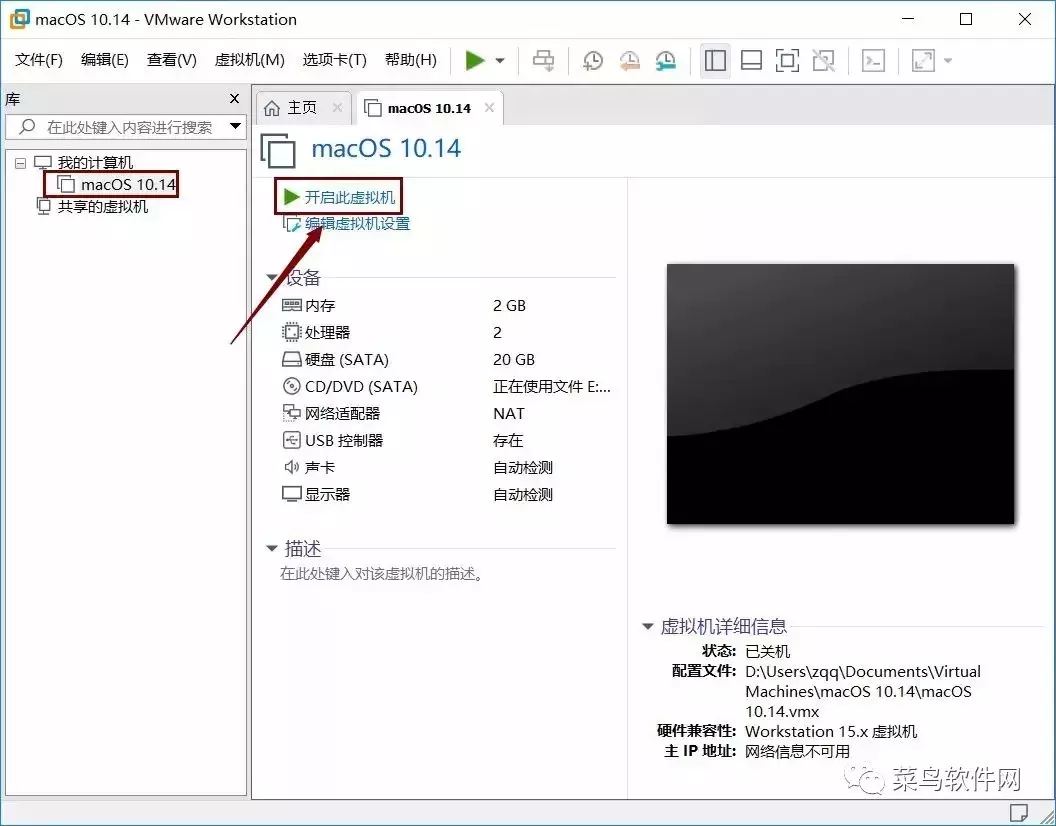This screenshot has width=1056, height=826.
Task: Click the Unity mode toolbar icon
Action: [823, 60]
